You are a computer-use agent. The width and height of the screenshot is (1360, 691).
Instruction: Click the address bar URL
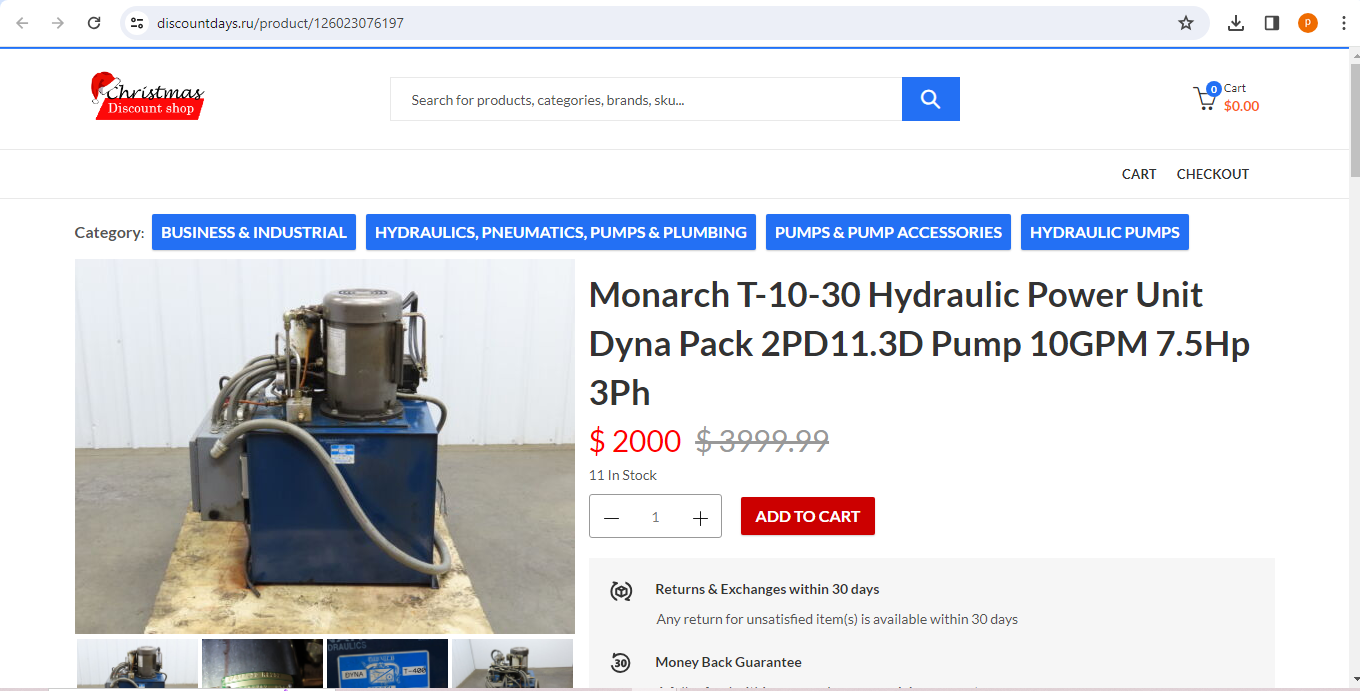tap(280, 23)
